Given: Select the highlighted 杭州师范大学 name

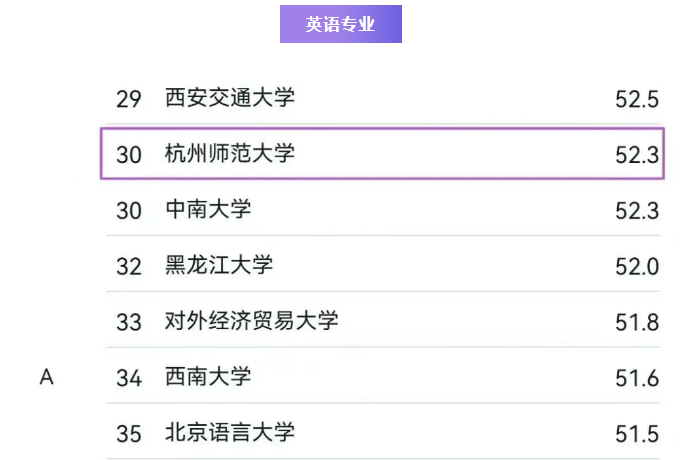Looking at the screenshot, I should point(230,154).
